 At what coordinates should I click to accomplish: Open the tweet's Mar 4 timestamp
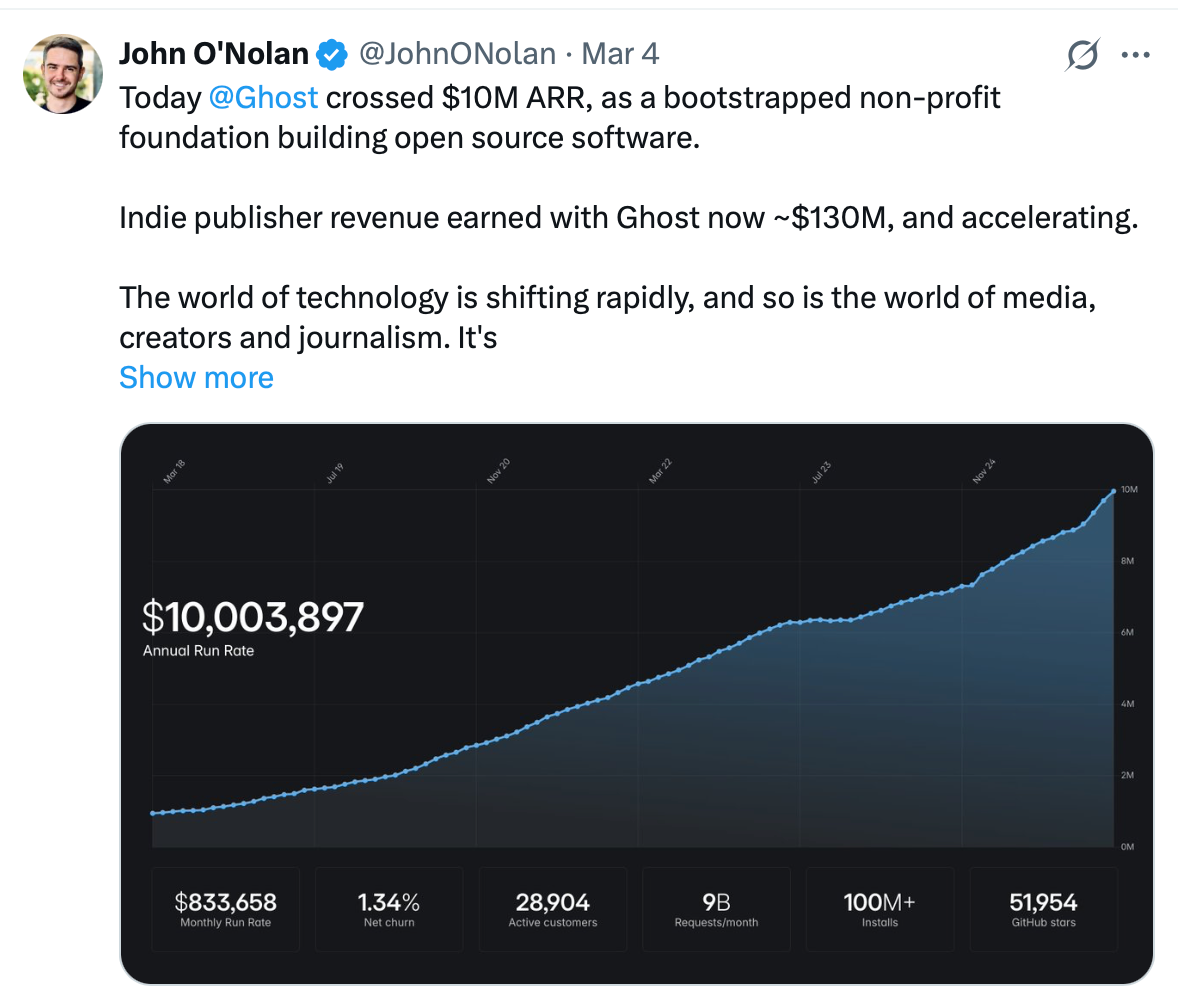click(620, 54)
